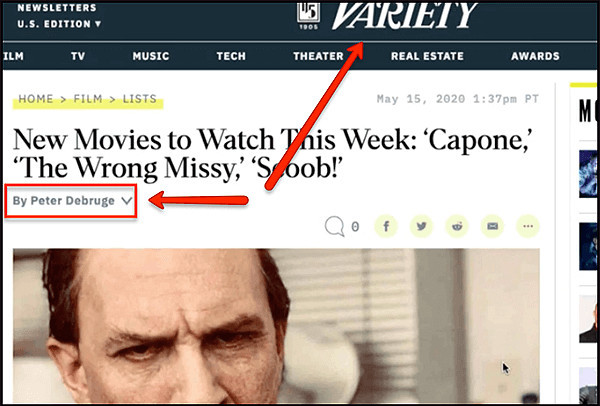Share article by email icon
The height and width of the screenshot is (406, 600).
point(492,227)
